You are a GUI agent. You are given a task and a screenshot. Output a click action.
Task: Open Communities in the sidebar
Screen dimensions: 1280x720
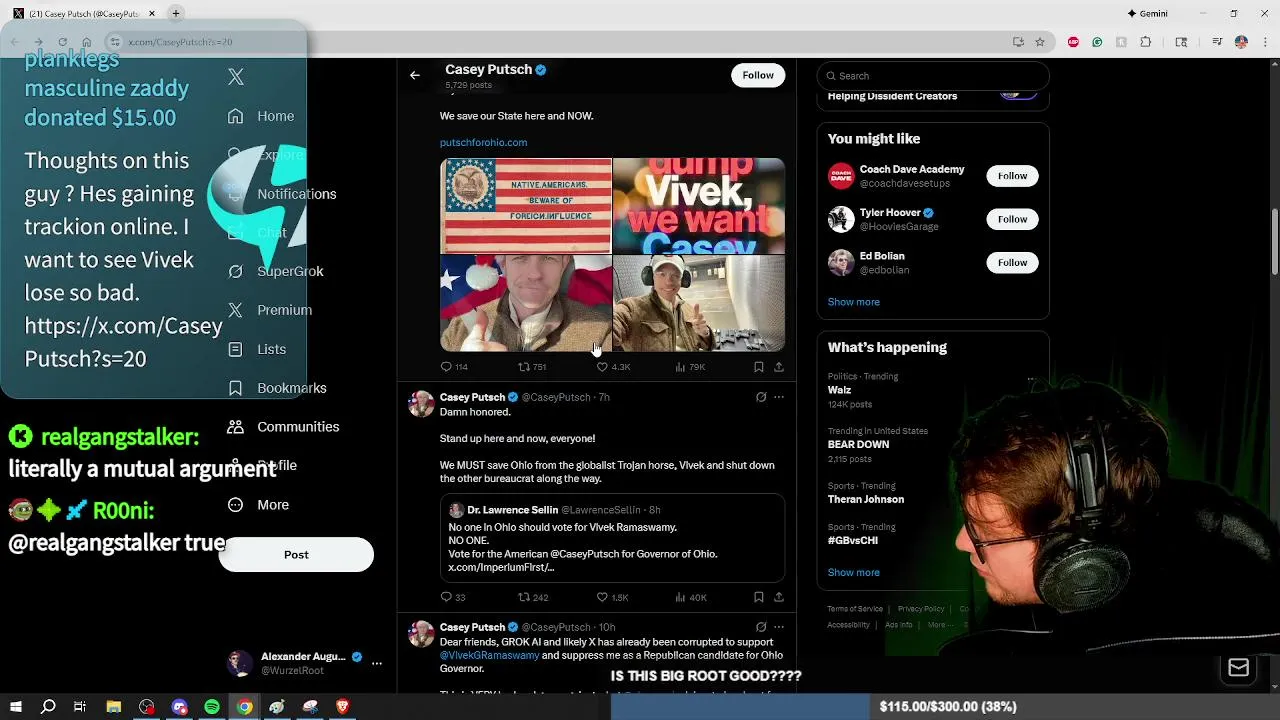click(x=284, y=427)
